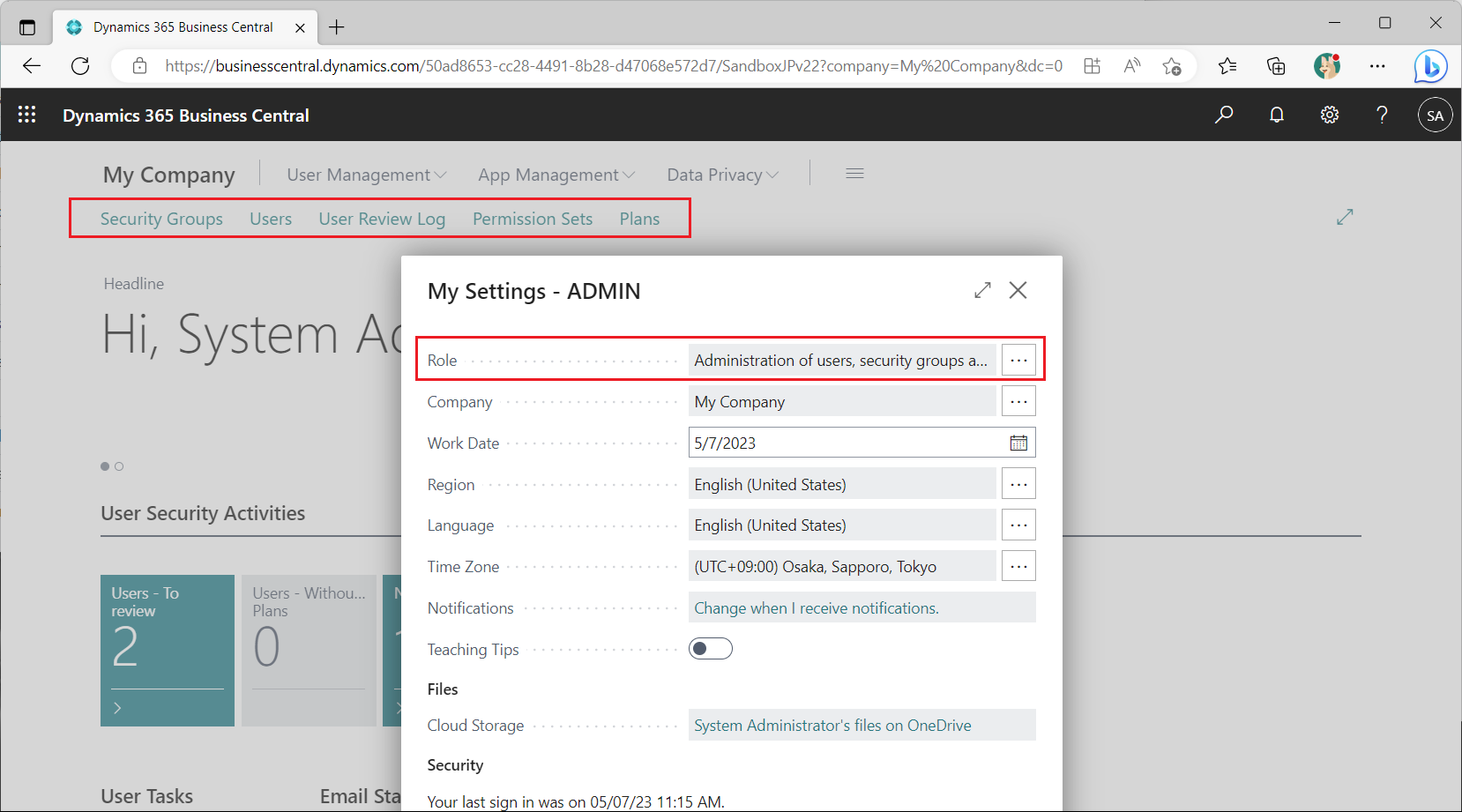Open the Role lookup ellipsis

[1018, 360]
